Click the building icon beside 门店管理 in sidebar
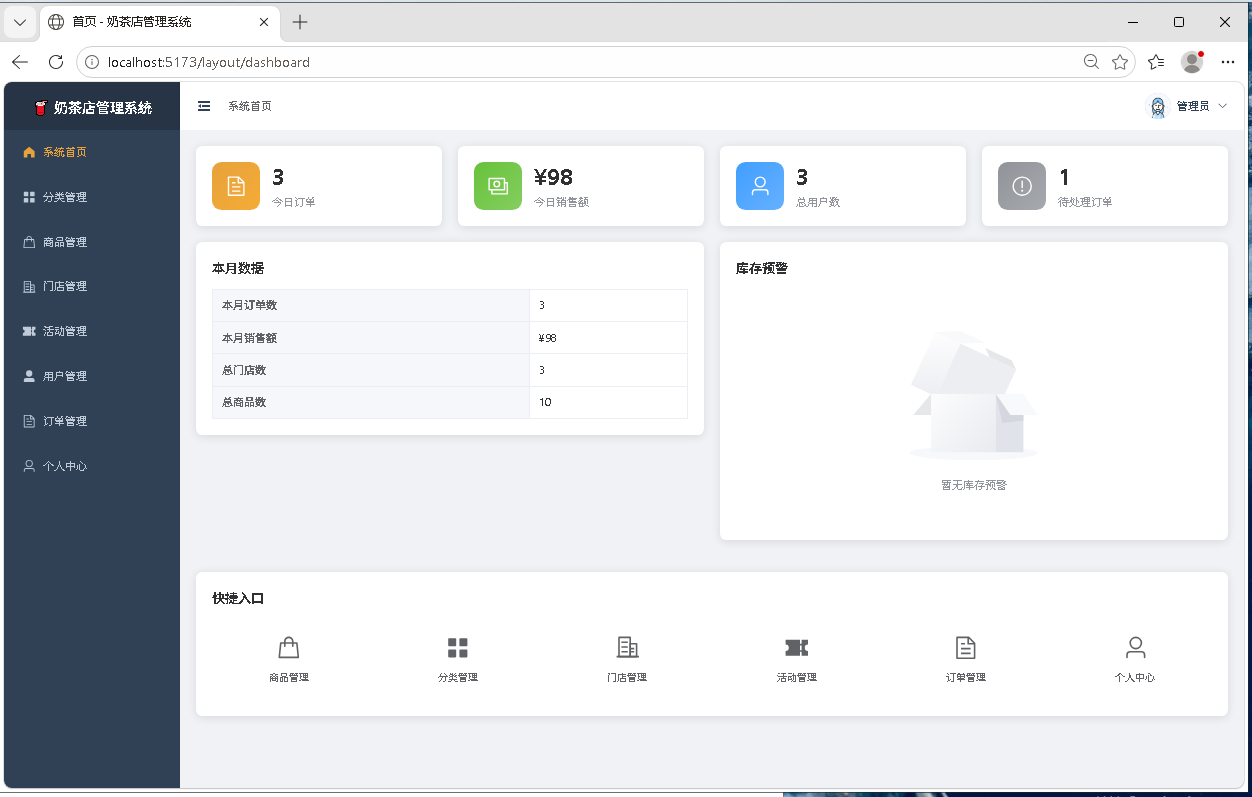 pyautogui.click(x=29, y=287)
